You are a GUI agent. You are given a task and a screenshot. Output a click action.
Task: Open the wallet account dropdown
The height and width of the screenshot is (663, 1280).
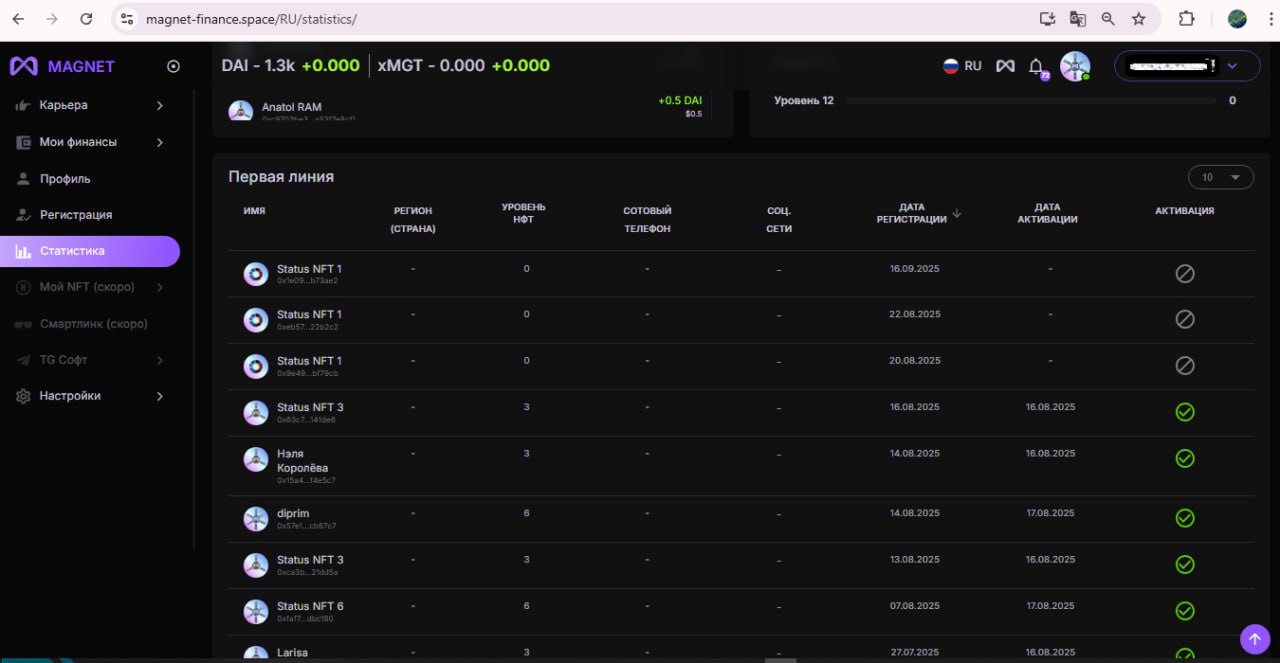click(1187, 66)
